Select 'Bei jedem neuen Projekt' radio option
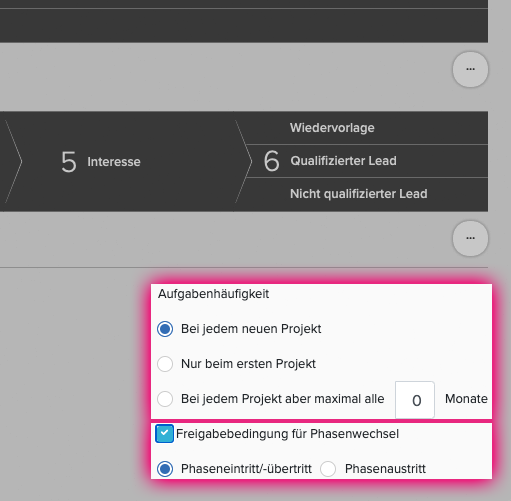The width and height of the screenshot is (511, 501). point(165,329)
